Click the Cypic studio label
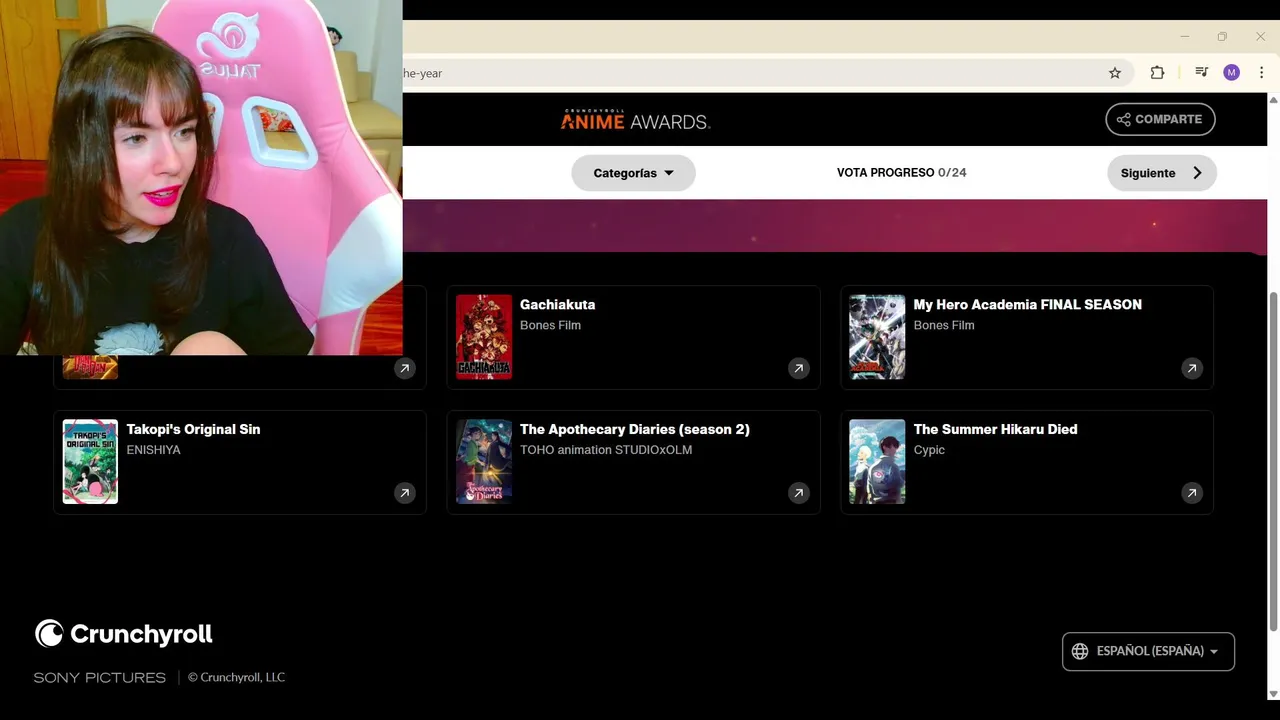The width and height of the screenshot is (1280, 720). pyautogui.click(x=929, y=450)
